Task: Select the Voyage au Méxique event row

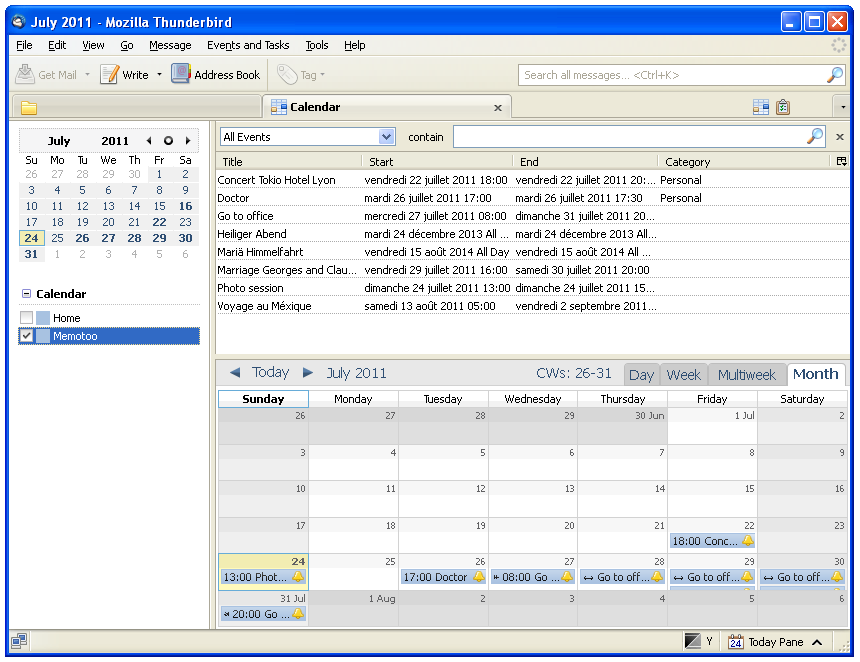Action: coord(533,306)
